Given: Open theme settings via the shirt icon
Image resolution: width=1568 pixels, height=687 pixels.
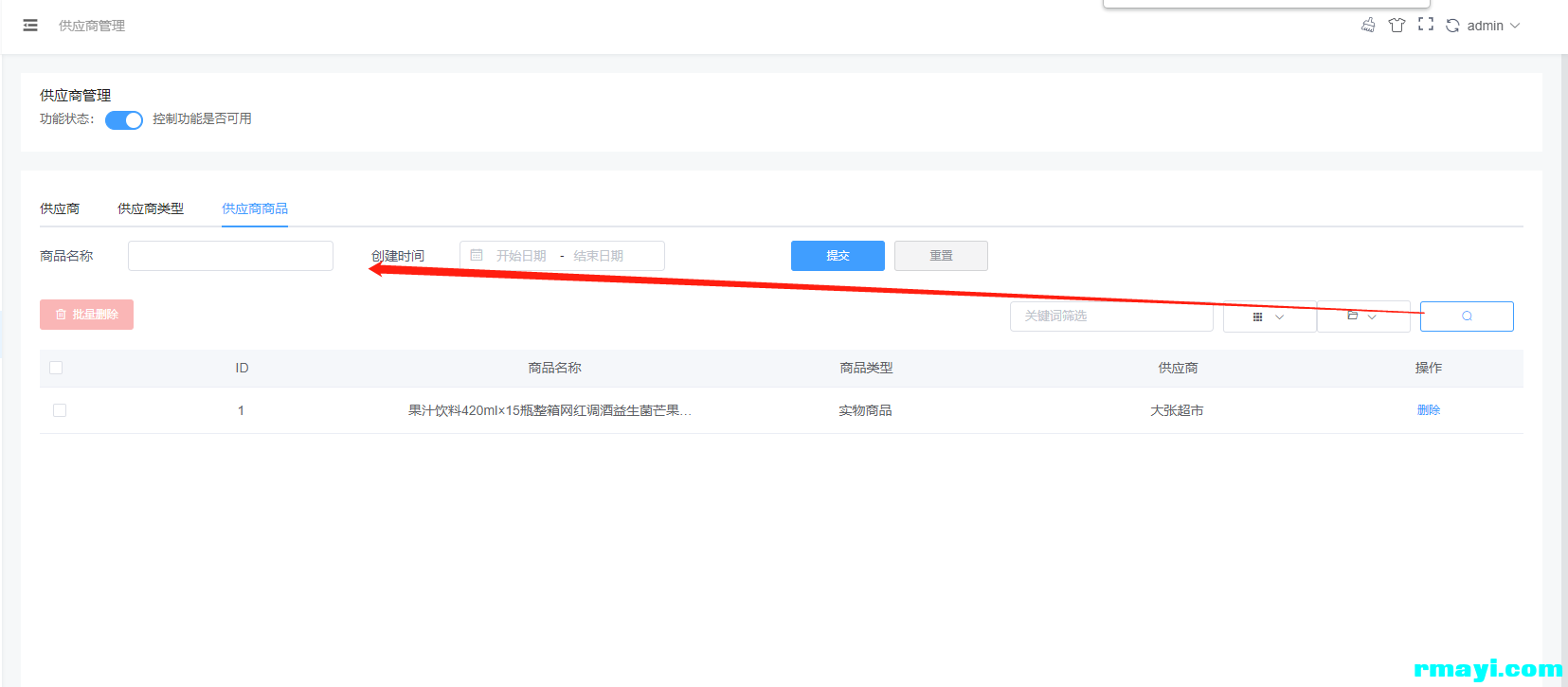Looking at the screenshot, I should pyautogui.click(x=1397, y=26).
